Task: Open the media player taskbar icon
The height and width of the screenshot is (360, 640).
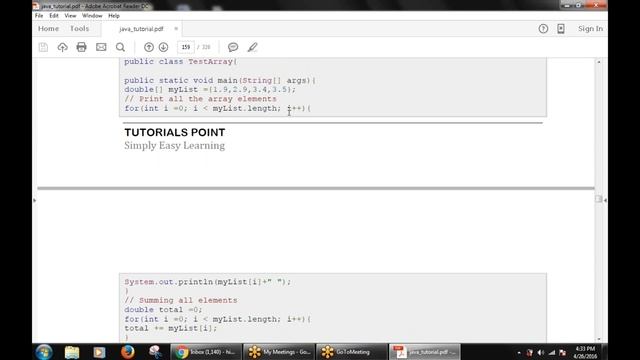Action: pyautogui.click(x=99, y=352)
